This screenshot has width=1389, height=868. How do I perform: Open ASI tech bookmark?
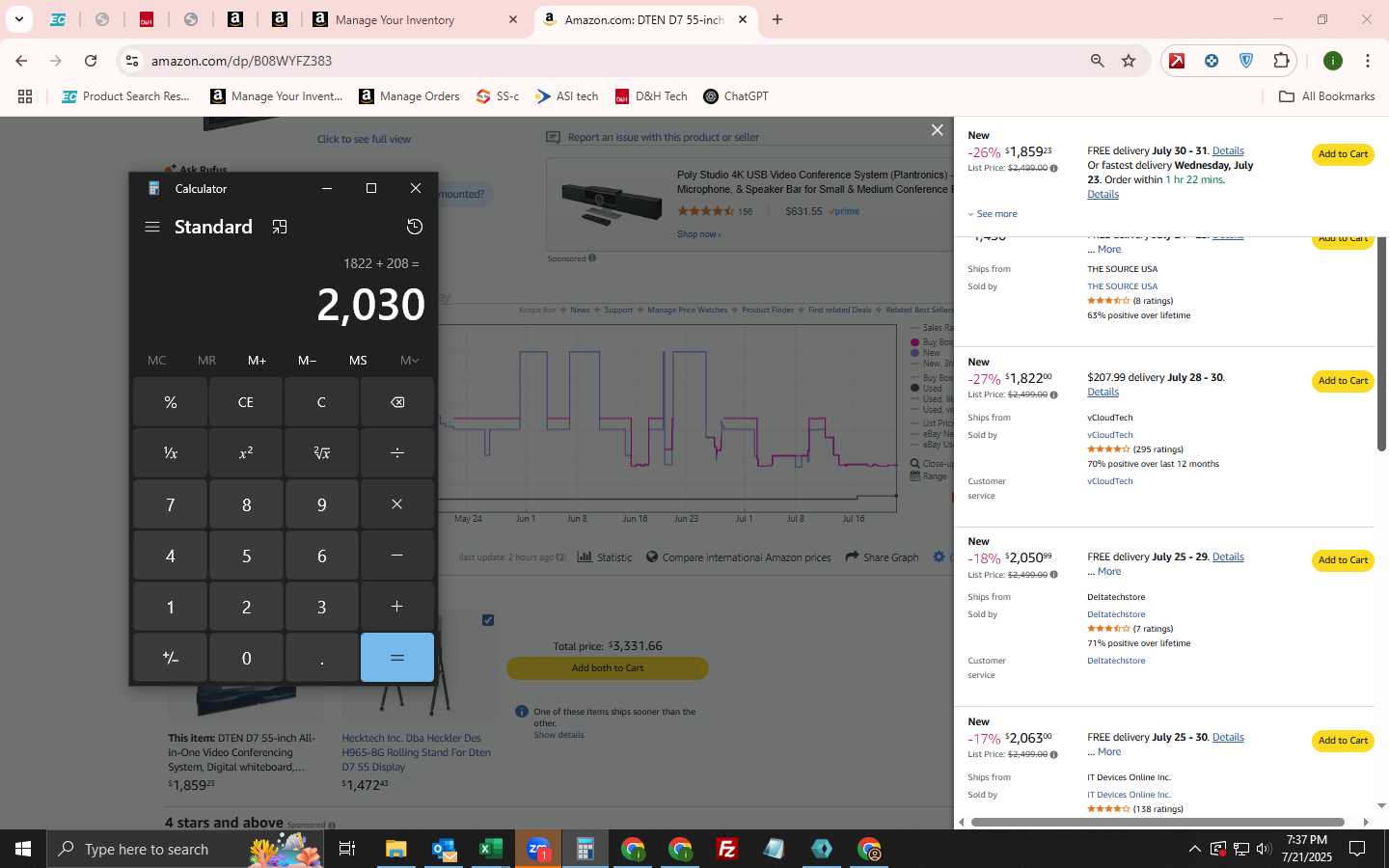[x=568, y=96]
